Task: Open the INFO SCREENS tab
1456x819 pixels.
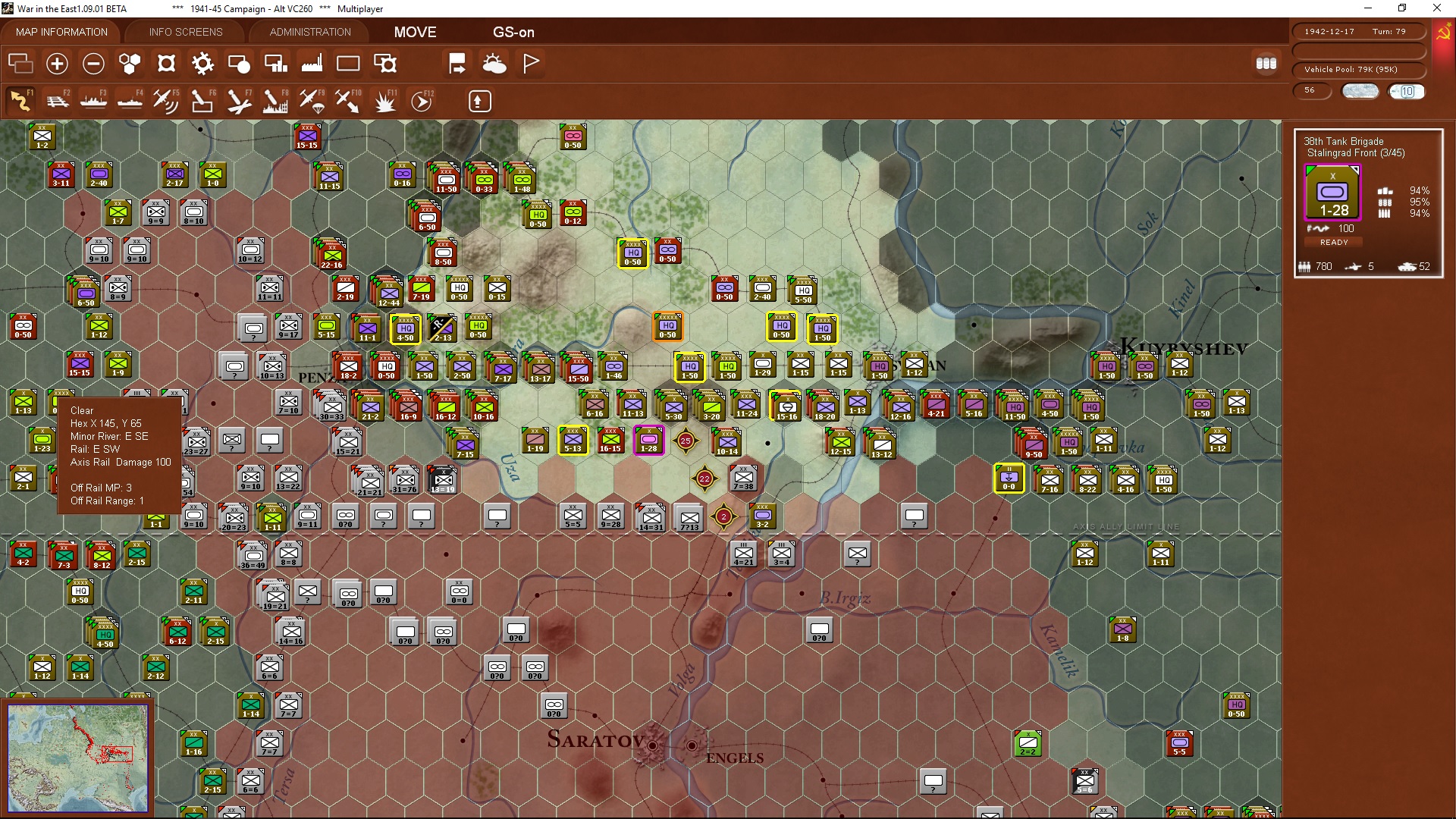Action: (x=186, y=32)
